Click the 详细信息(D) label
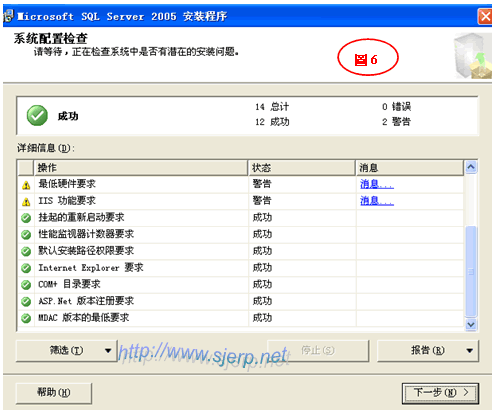Image resolution: width=497 pixels, height=414 pixels. [x=46, y=148]
